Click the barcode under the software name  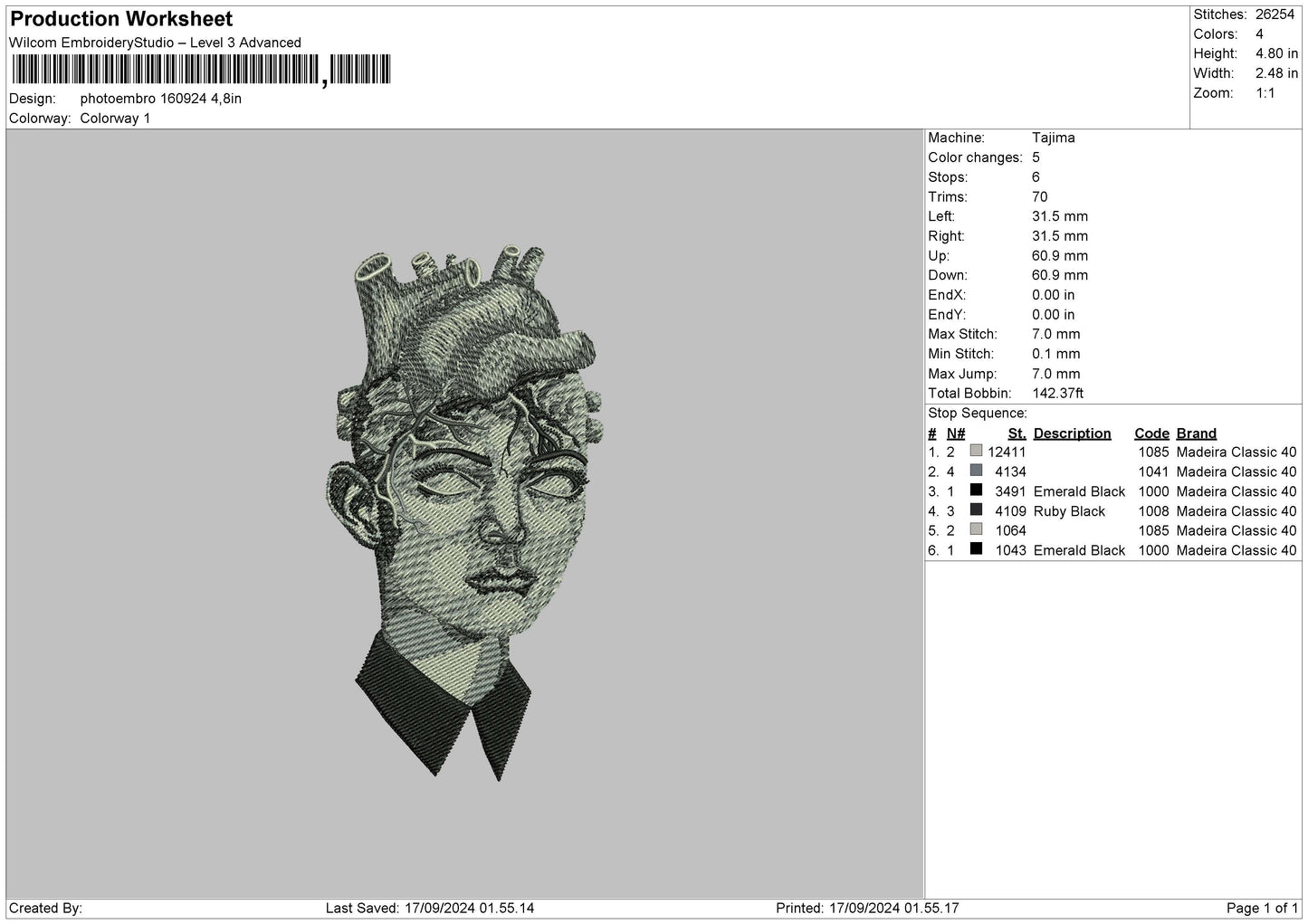click(200, 70)
